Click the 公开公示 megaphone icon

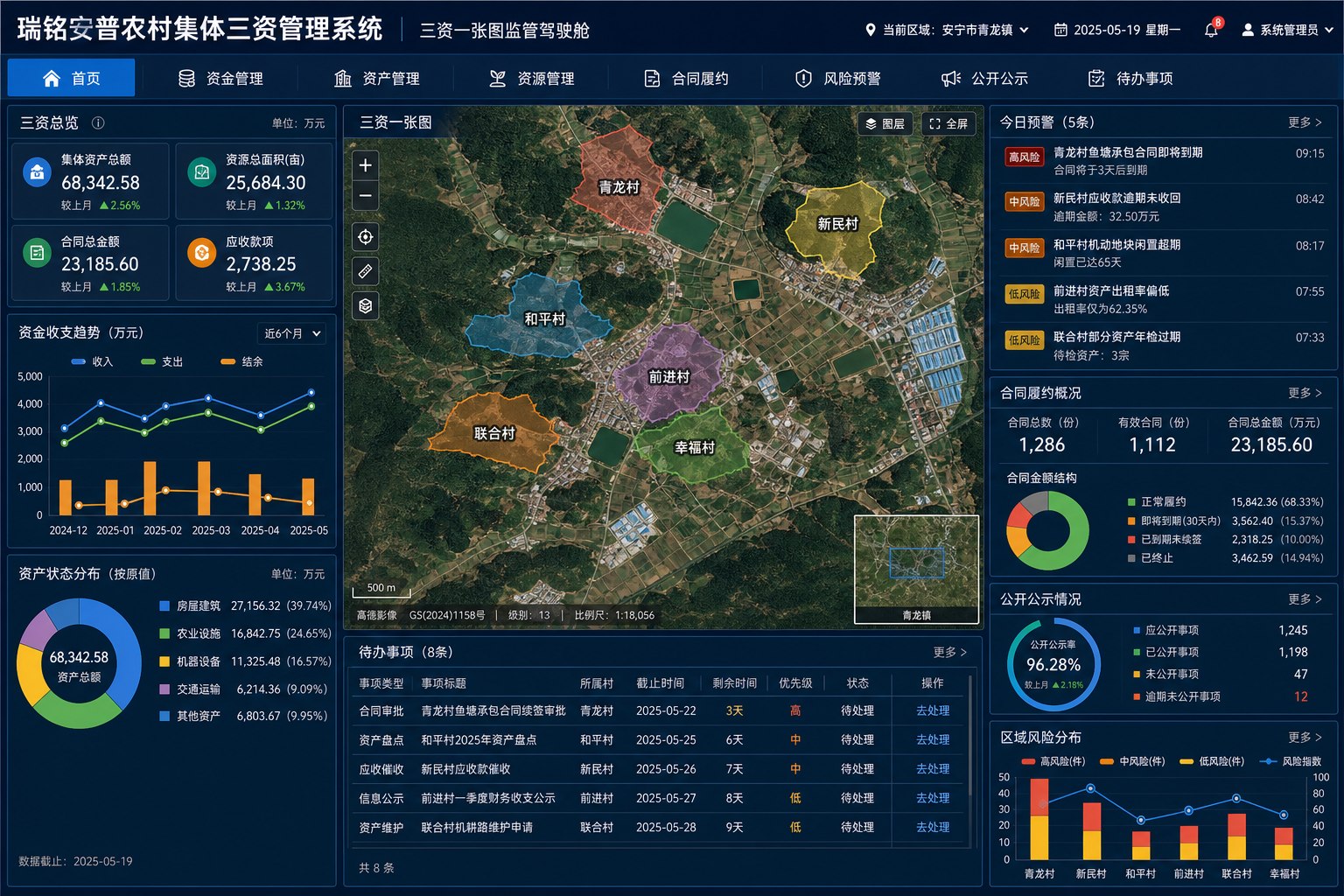point(951,79)
